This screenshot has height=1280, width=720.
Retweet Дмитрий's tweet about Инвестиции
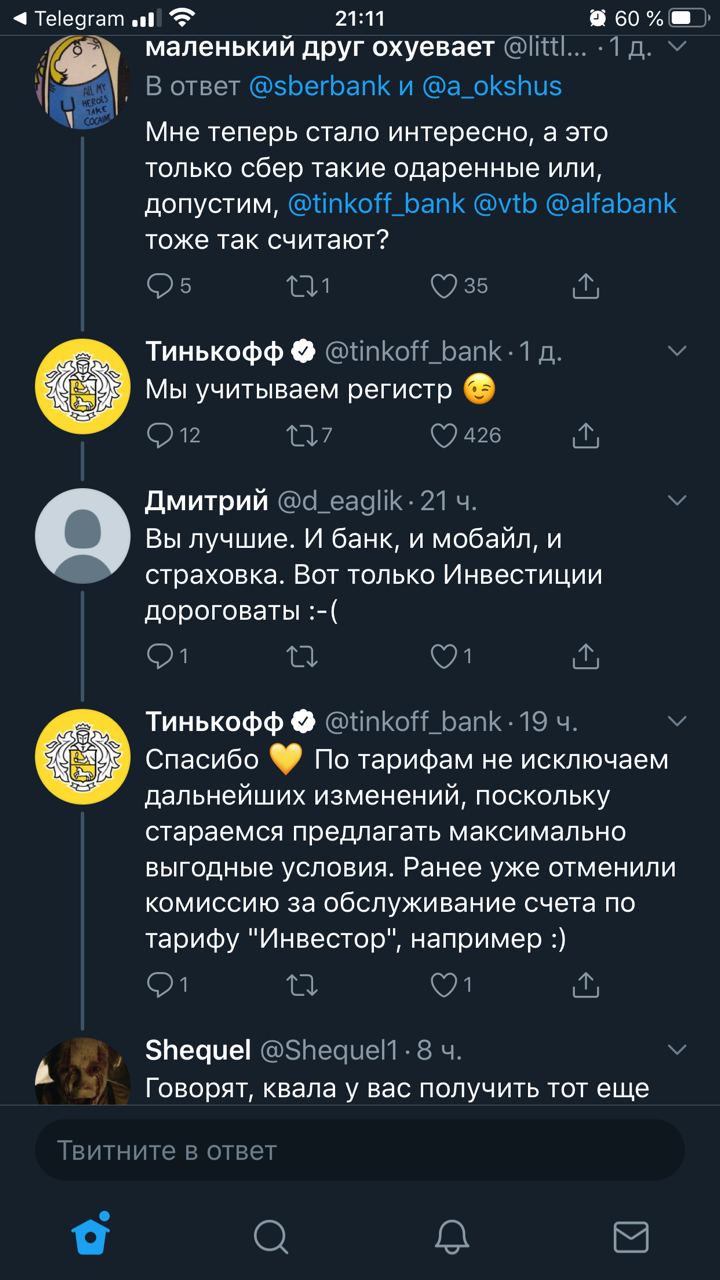[x=300, y=656]
